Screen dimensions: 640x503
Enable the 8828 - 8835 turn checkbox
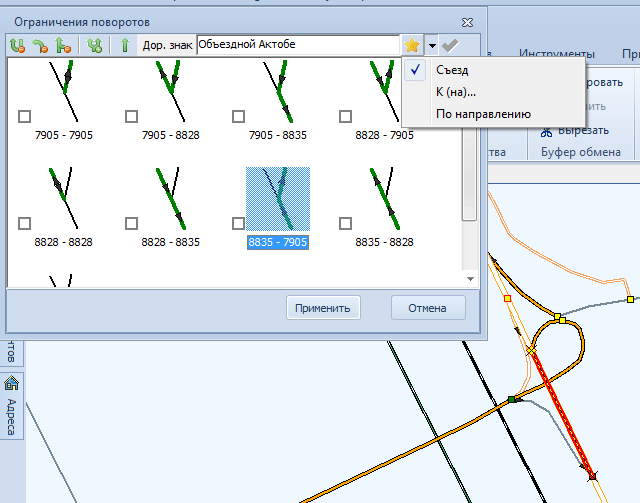132,223
